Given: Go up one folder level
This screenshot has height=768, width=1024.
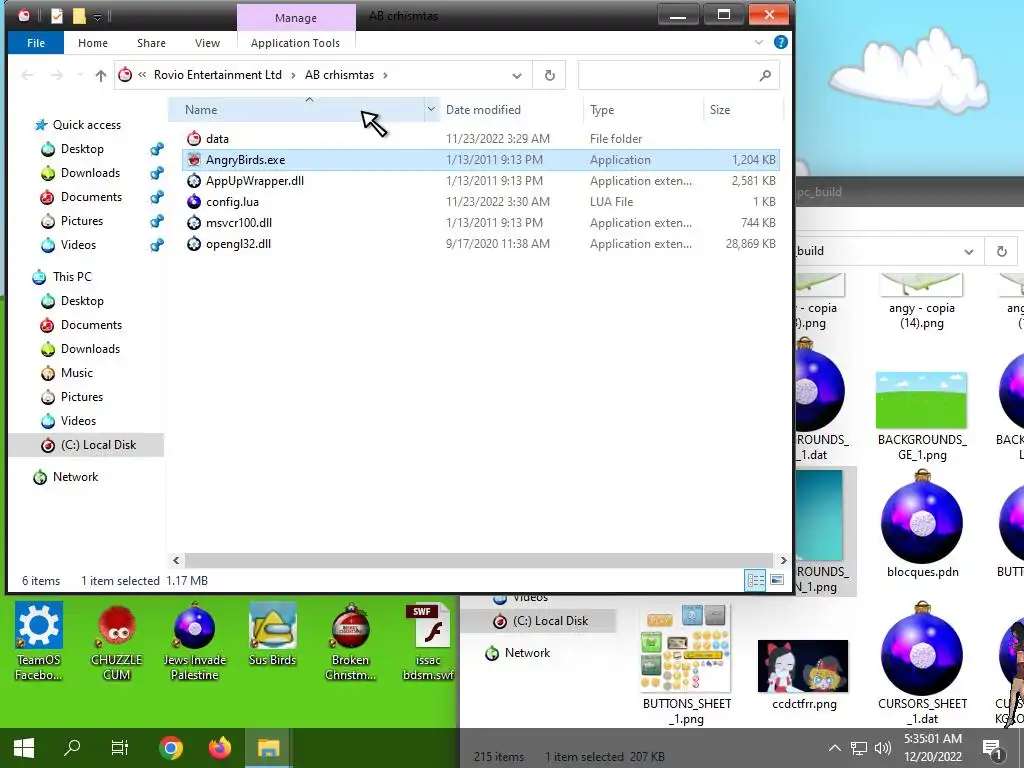Looking at the screenshot, I should click(x=101, y=76).
